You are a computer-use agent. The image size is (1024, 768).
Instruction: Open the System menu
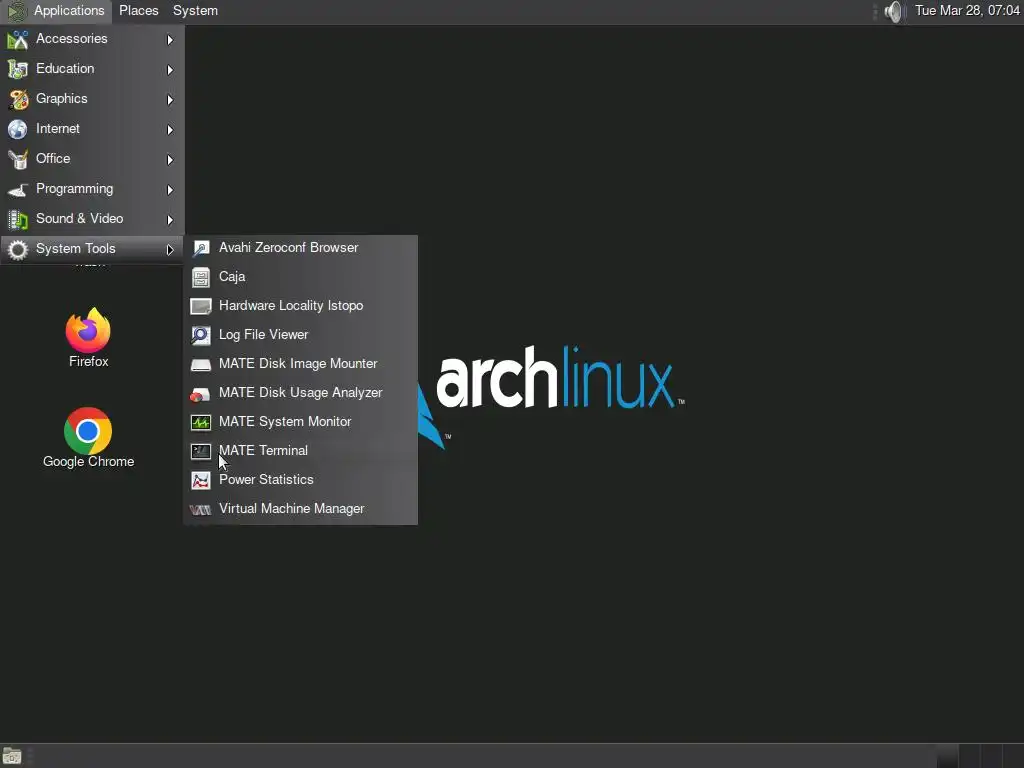[195, 11]
